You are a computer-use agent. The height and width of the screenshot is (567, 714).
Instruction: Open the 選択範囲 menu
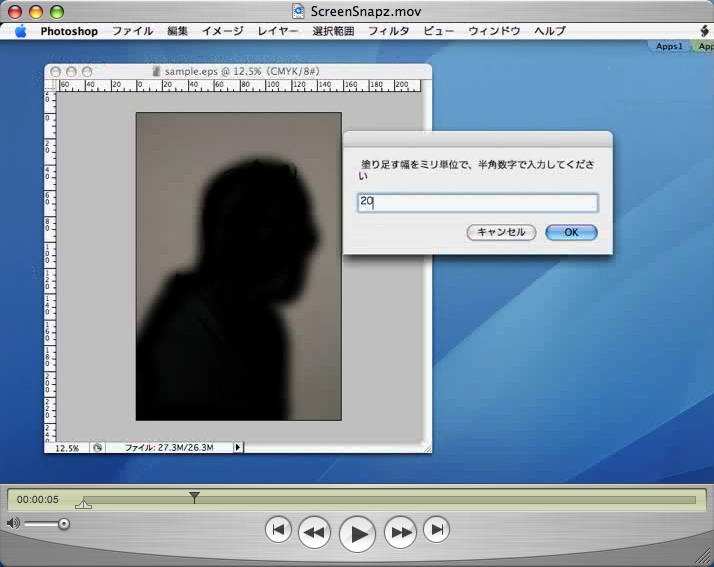pos(333,31)
